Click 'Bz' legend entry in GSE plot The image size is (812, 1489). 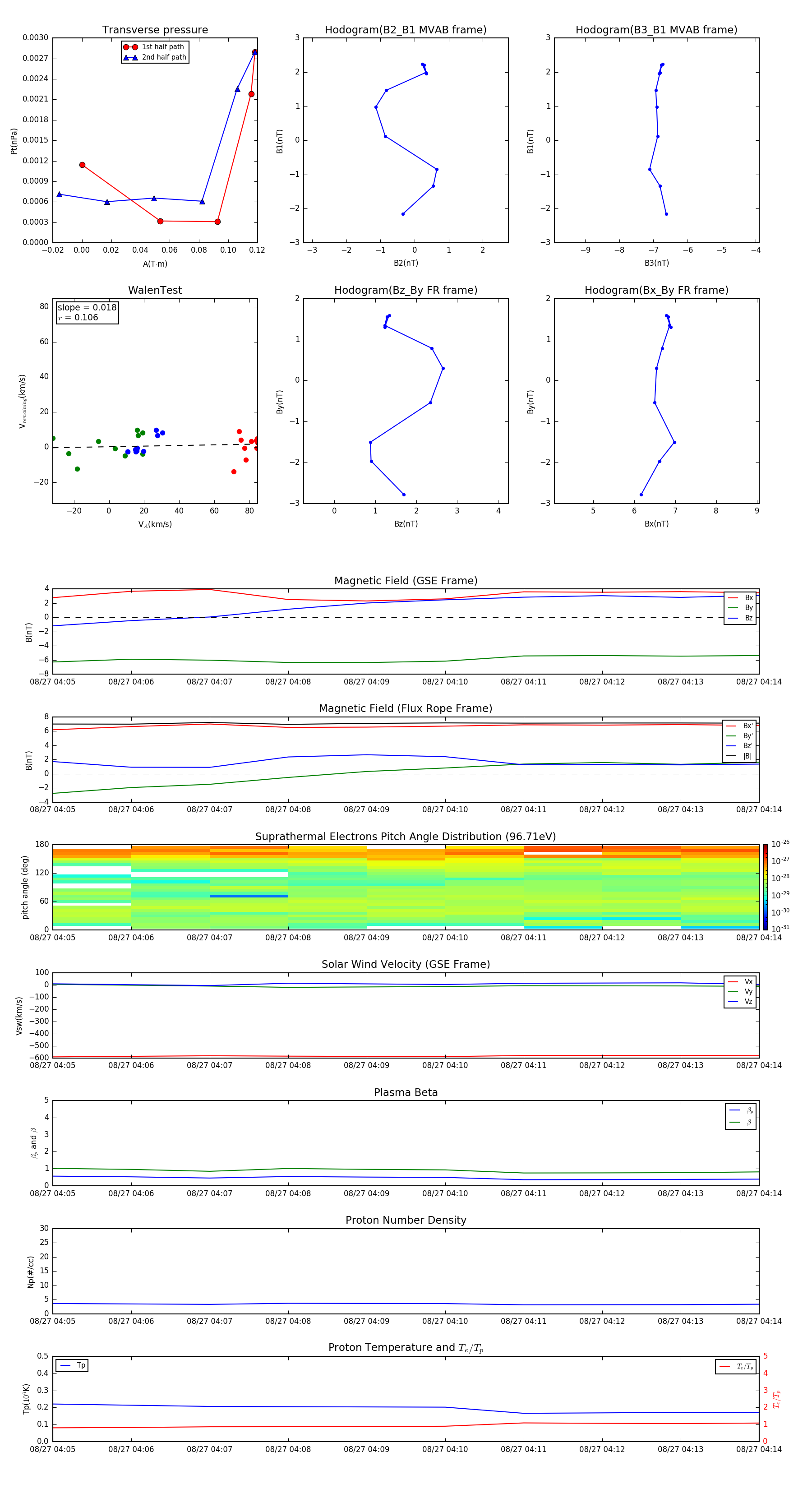click(x=740, y=618)
